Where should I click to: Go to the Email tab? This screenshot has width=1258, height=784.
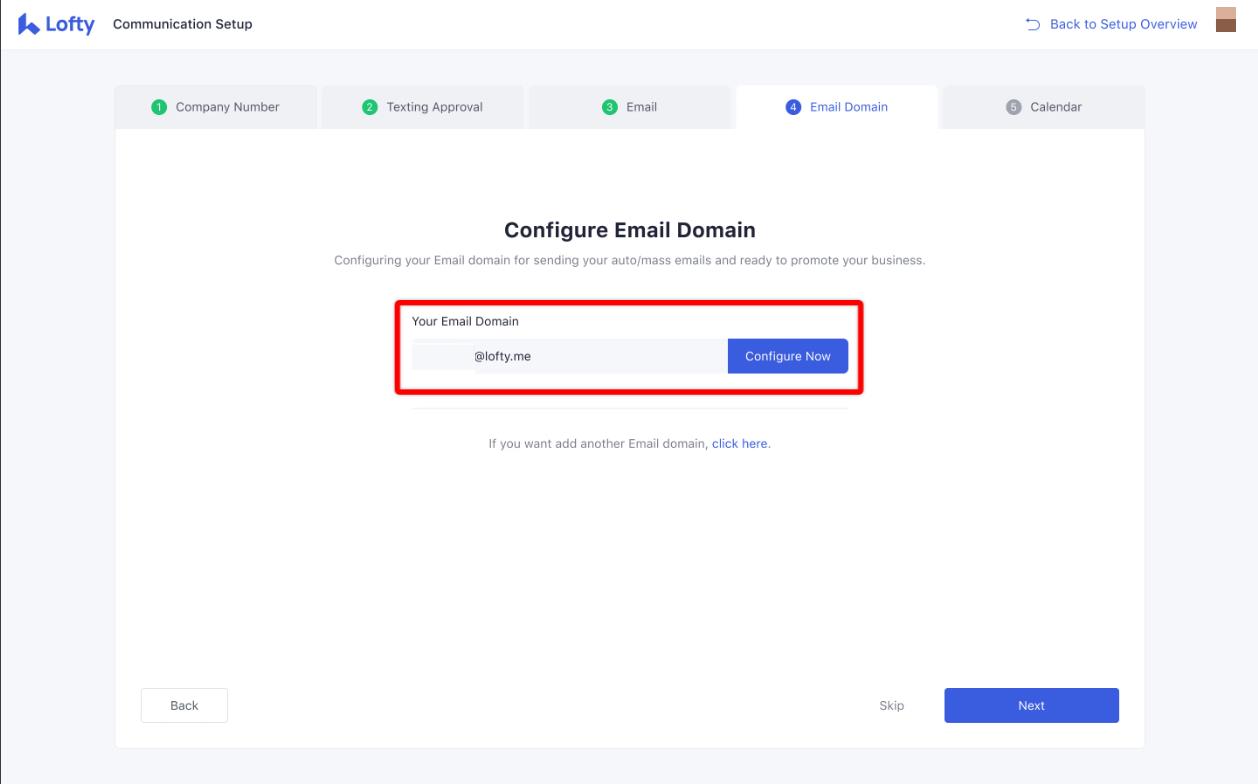pyautogui.click(x=630, y=107)
